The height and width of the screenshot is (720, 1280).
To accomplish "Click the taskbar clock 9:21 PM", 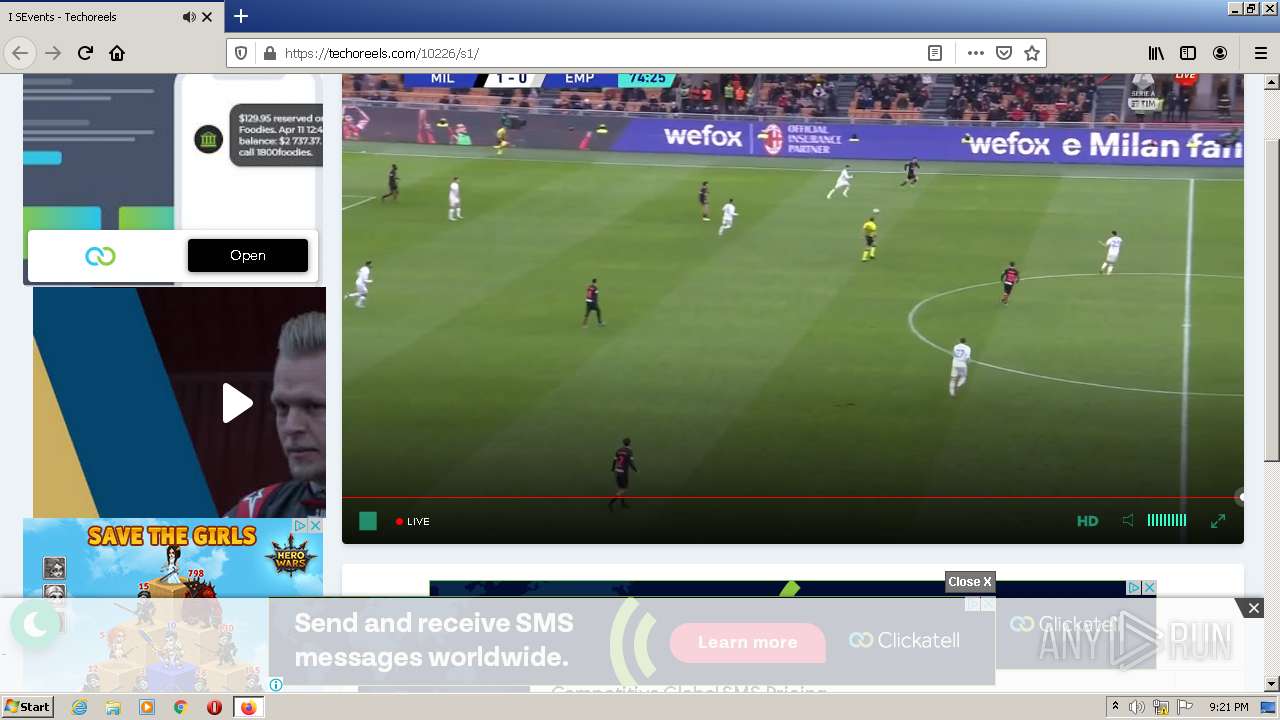I will (x=1228, y=707).
